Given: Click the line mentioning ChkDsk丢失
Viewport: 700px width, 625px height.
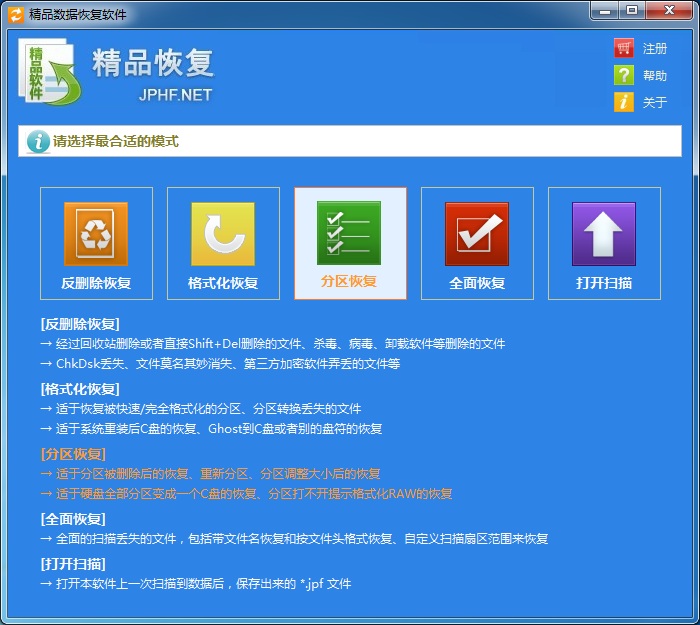Looking at the screenshot, I should (220, 364).
